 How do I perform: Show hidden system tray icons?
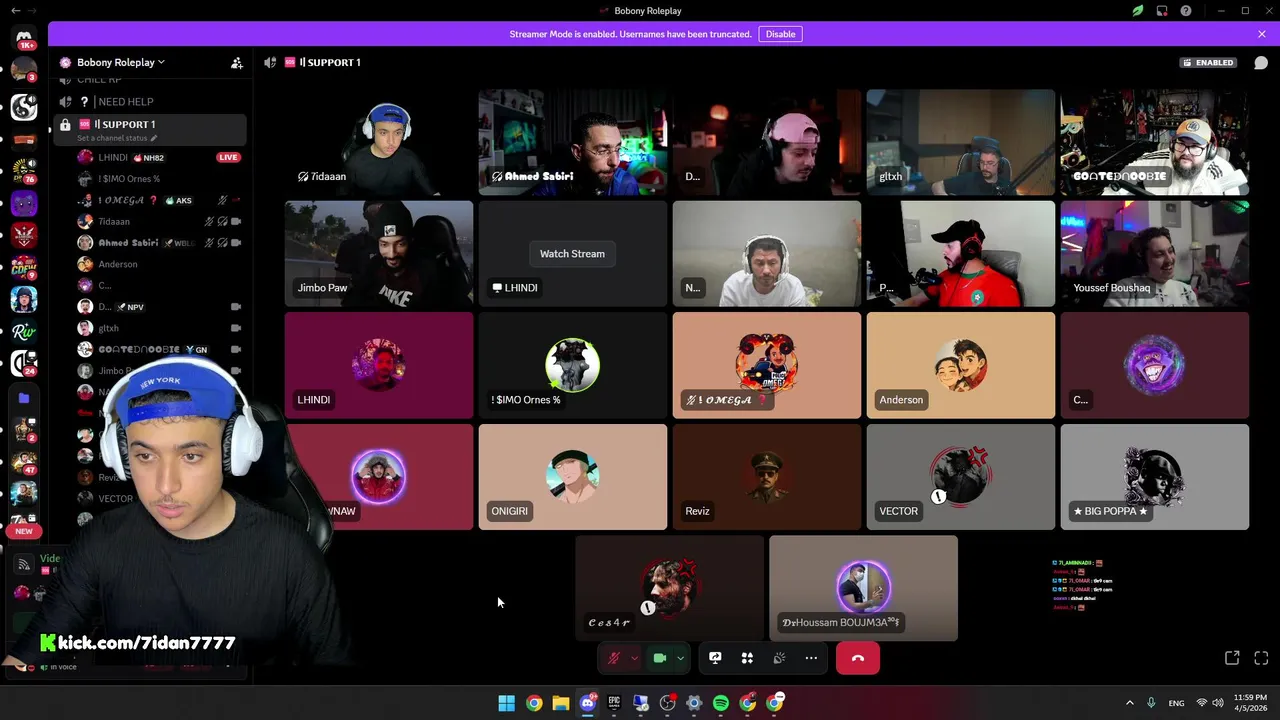pyautogui.click(x=1130, y=703)
